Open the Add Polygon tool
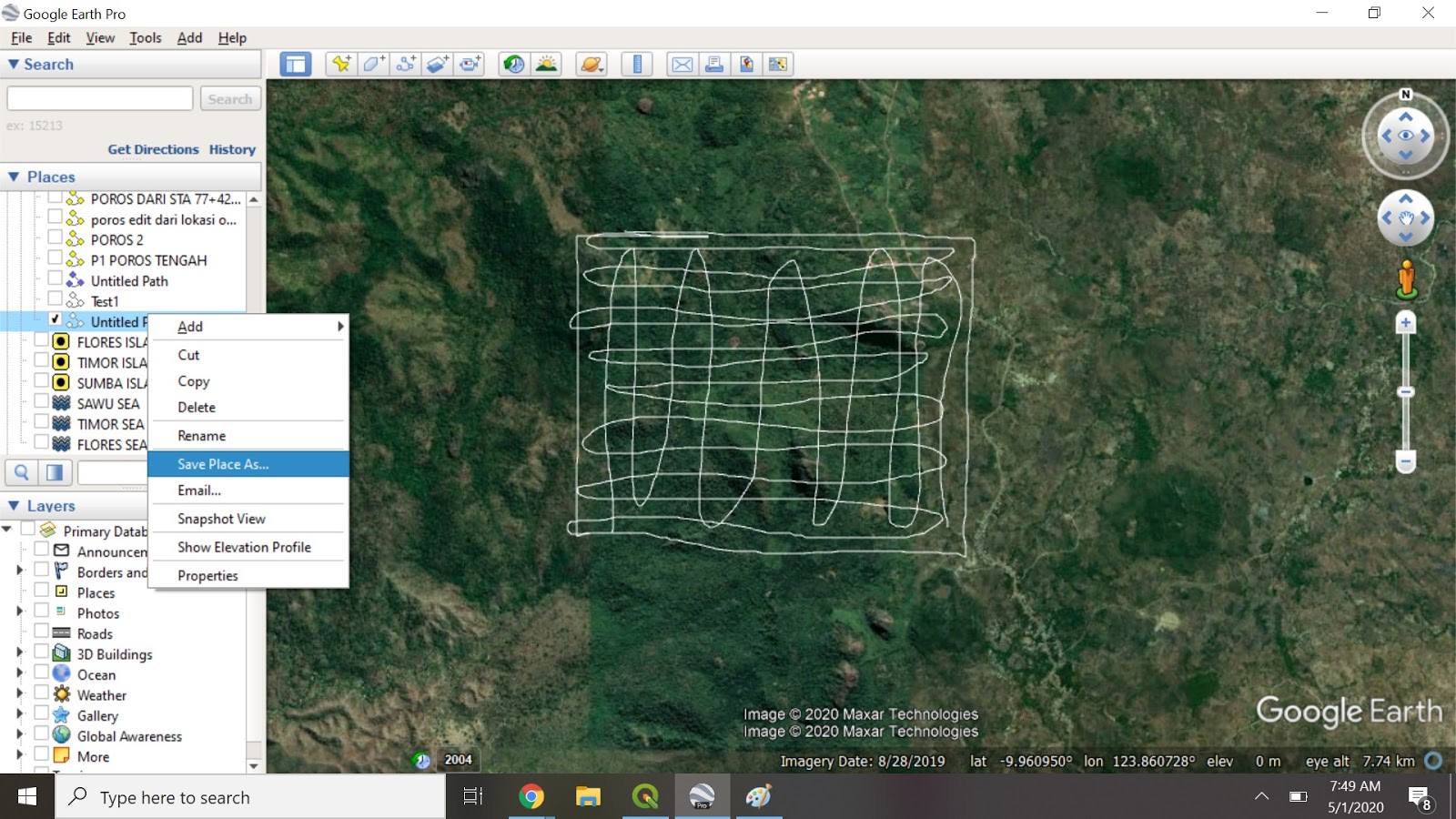1456x819 pixels. 374,64
